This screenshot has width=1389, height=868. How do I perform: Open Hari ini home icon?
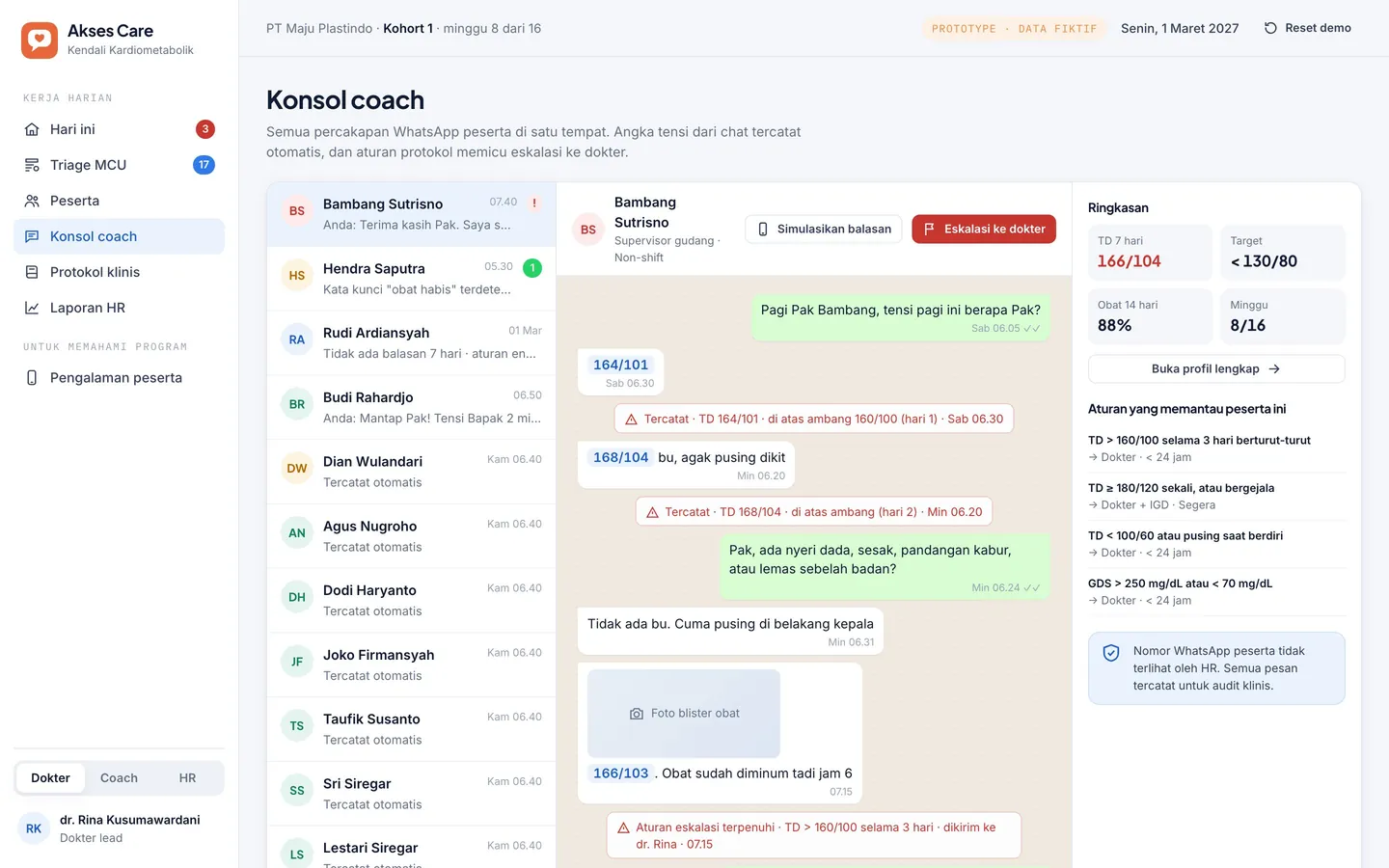(x=32, y=129)
